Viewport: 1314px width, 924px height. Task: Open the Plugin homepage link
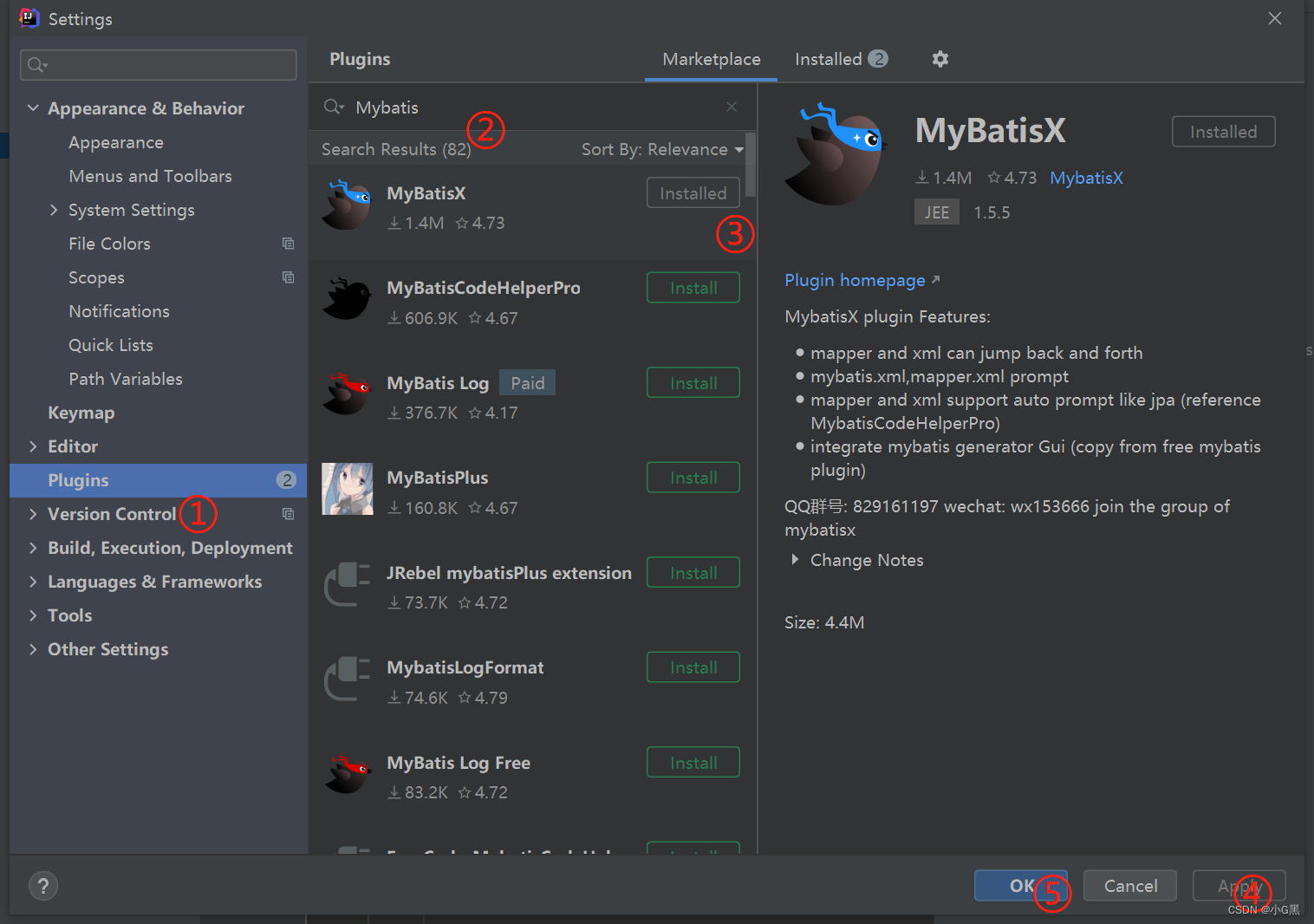click(862, 280)
